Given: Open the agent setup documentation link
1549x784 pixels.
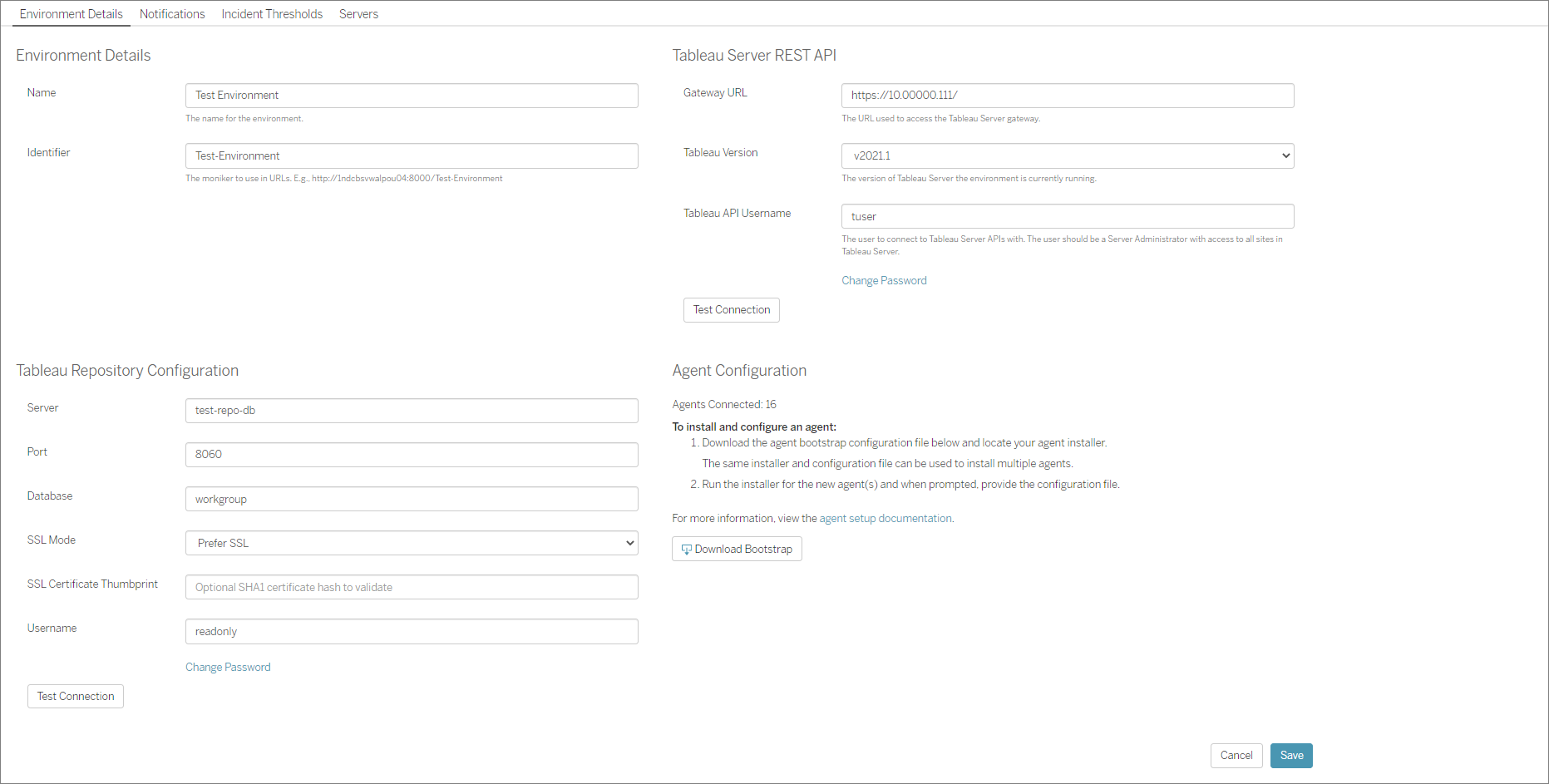Looking at the screenshot, I should tap(885, 518).
